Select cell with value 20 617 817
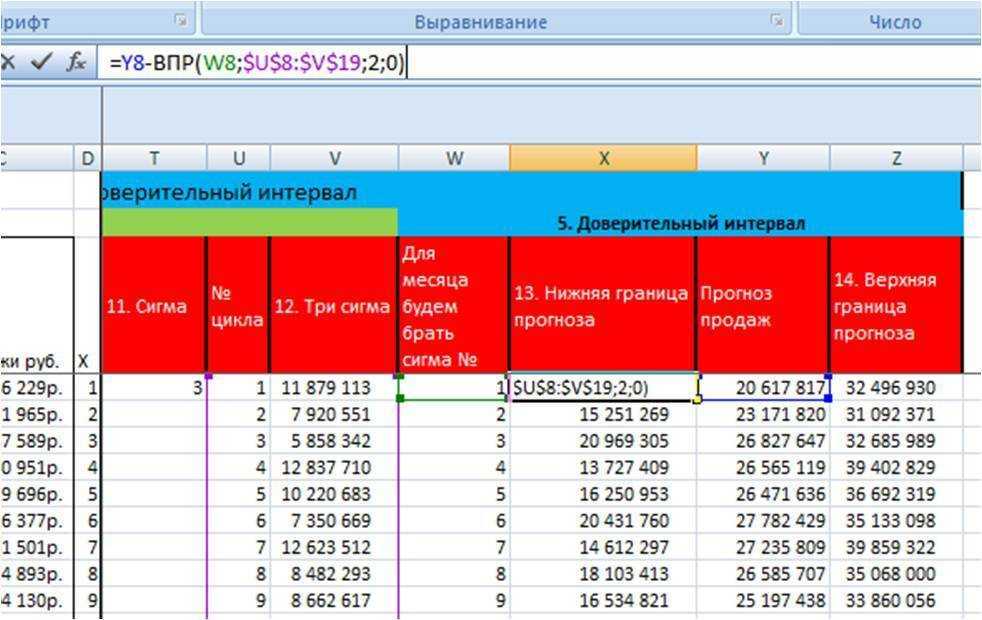The height and width of the screenshot is (620, 982). click(x=763, y=388)
